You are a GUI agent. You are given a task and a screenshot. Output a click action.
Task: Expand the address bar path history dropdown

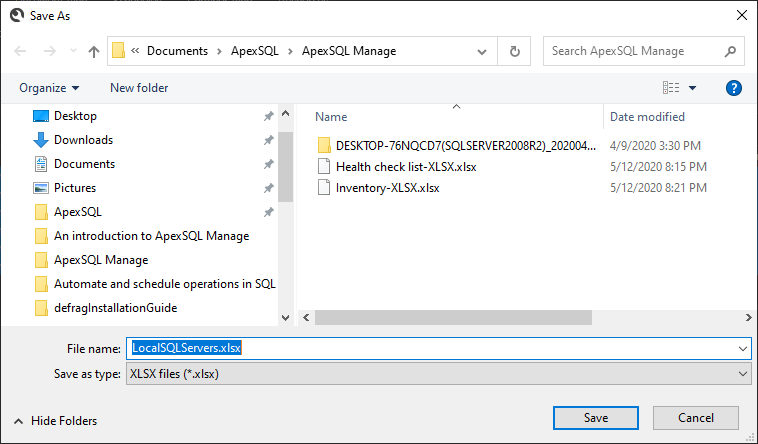click(481, 52)
